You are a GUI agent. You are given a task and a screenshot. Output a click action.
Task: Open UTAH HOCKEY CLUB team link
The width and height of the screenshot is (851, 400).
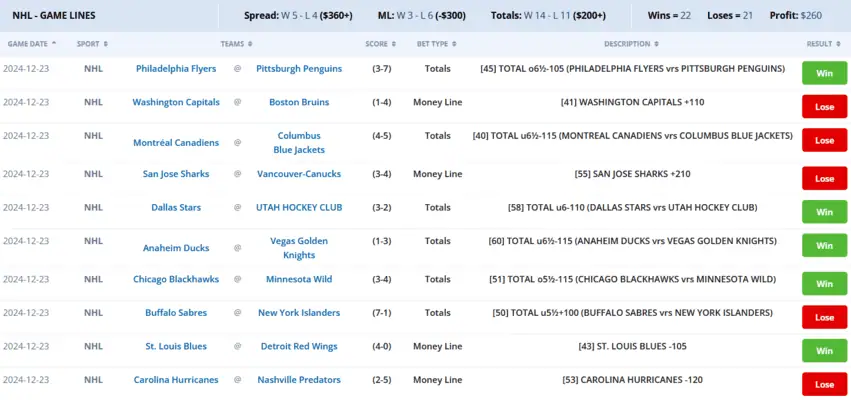[299, 208]
